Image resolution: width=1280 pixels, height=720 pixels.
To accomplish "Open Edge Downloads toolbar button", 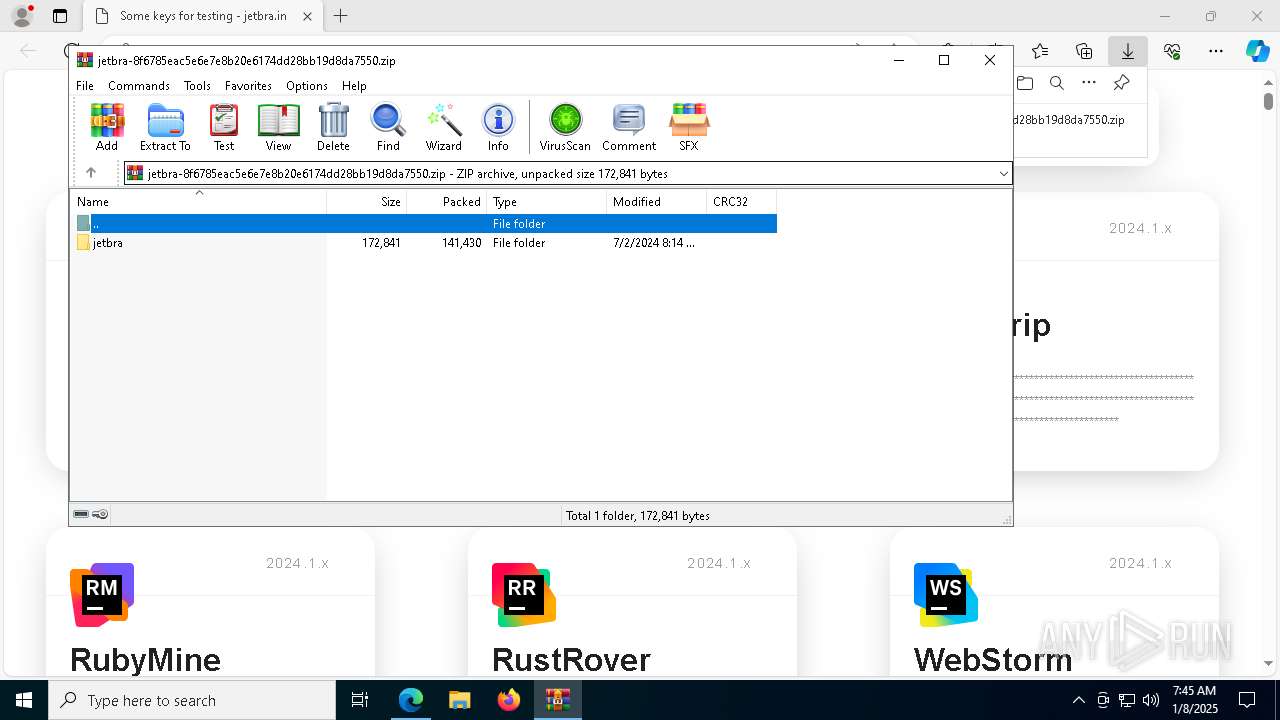I will [x=1127, y=51].
